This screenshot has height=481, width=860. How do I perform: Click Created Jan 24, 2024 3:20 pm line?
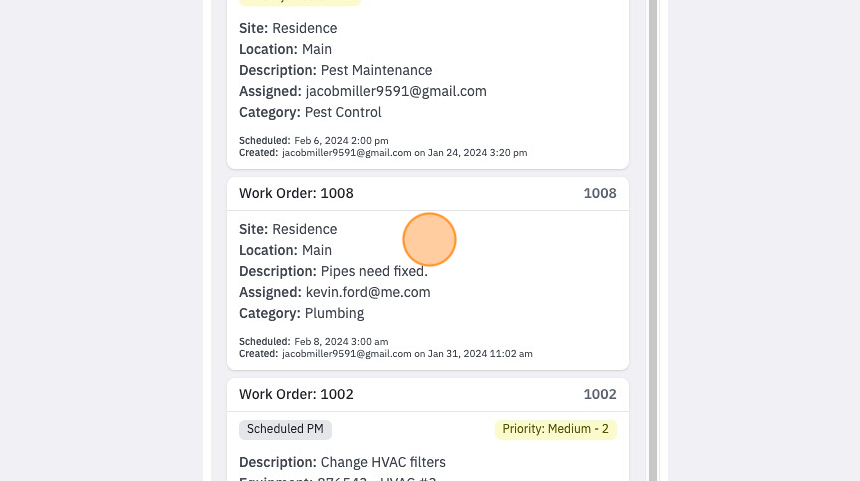[x=383, y=153]
